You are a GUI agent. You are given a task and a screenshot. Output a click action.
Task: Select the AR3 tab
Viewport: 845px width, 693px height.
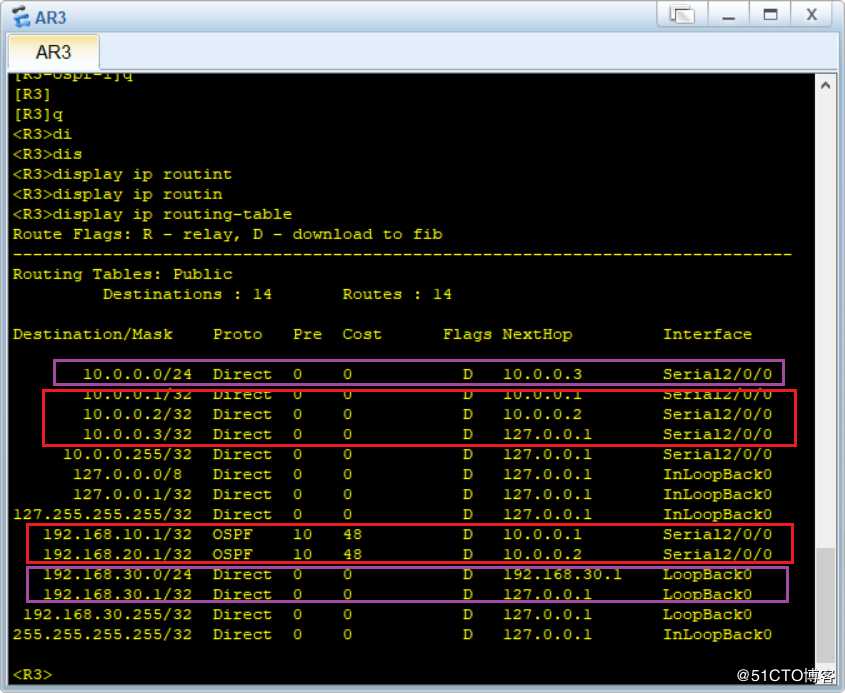point(53,52)
